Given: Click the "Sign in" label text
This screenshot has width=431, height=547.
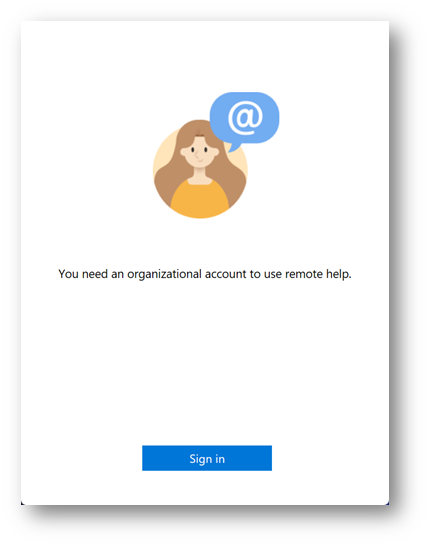Looking at the screenshot, I should pyautogui.click(x=207, y=459).
